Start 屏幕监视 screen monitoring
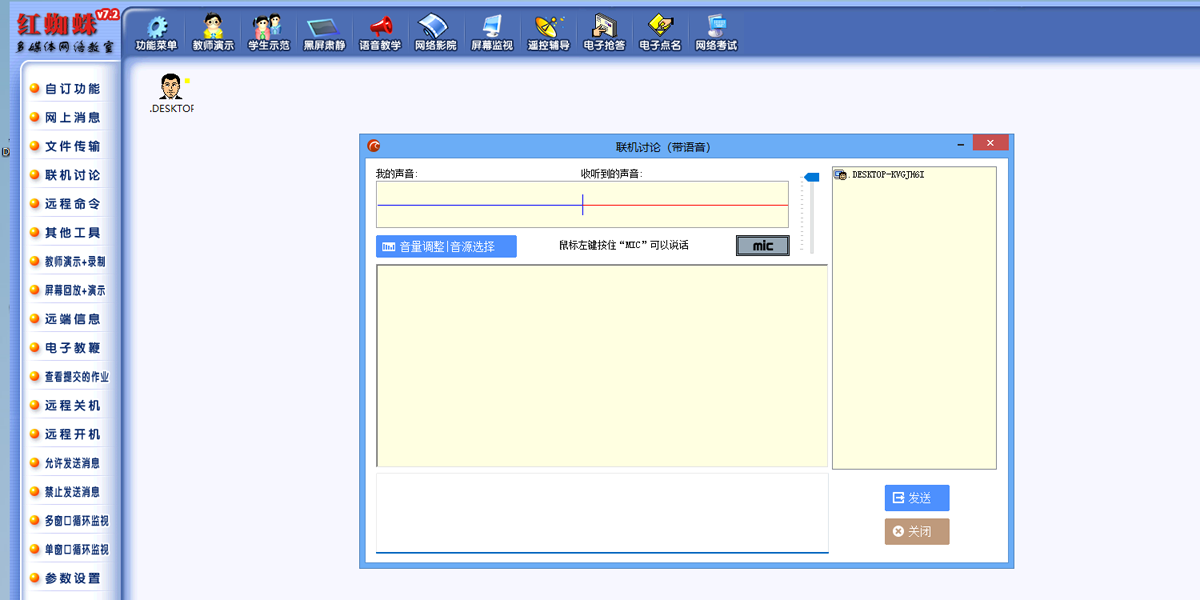Viewport: 1200px width, 600px height. pos(491,30)
